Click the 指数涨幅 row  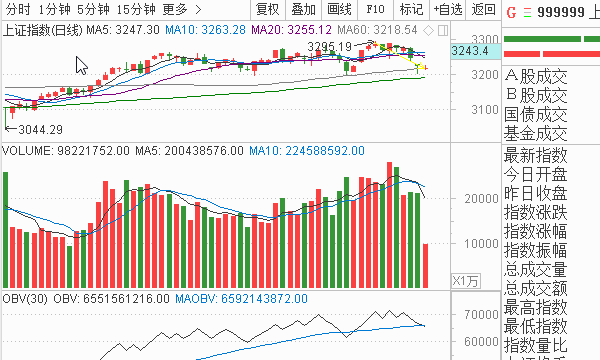(x=535, y=231)
